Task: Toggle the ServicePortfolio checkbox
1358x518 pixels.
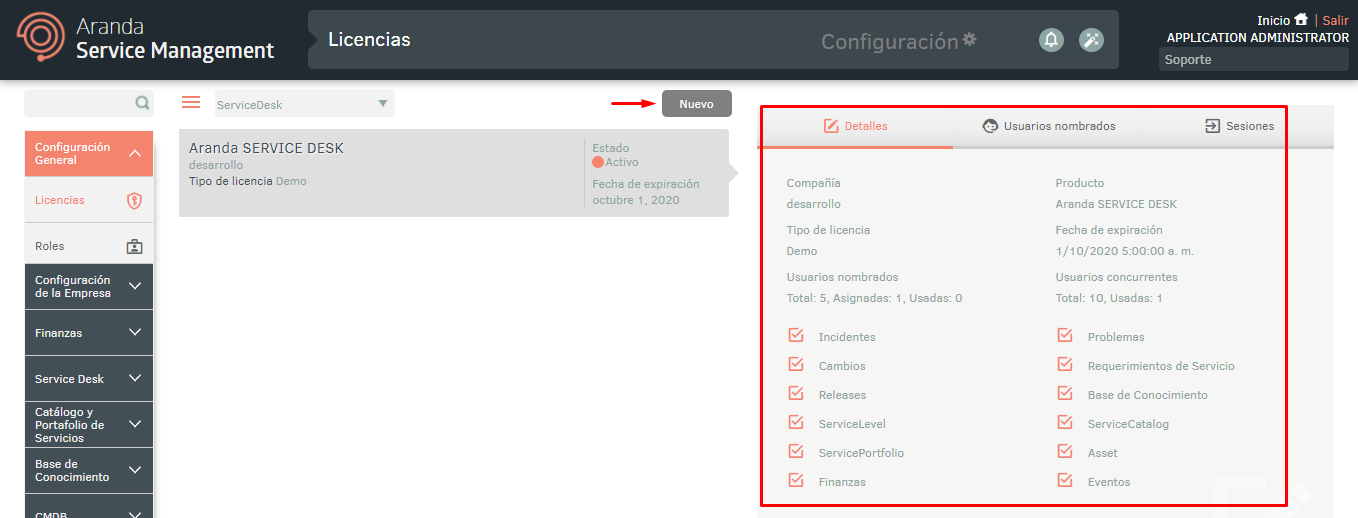Action: 796,452
